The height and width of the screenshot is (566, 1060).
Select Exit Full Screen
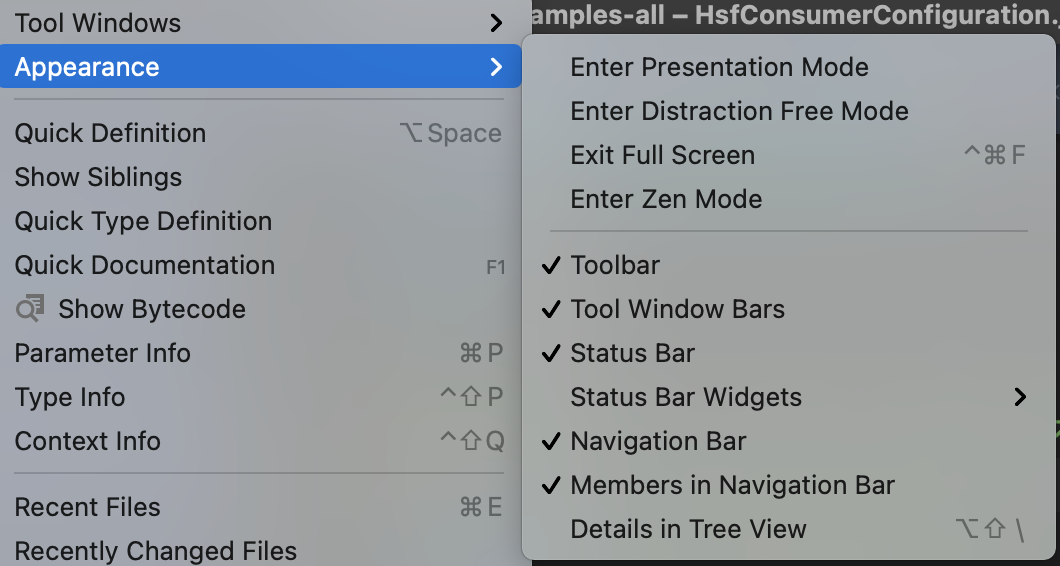789,155
